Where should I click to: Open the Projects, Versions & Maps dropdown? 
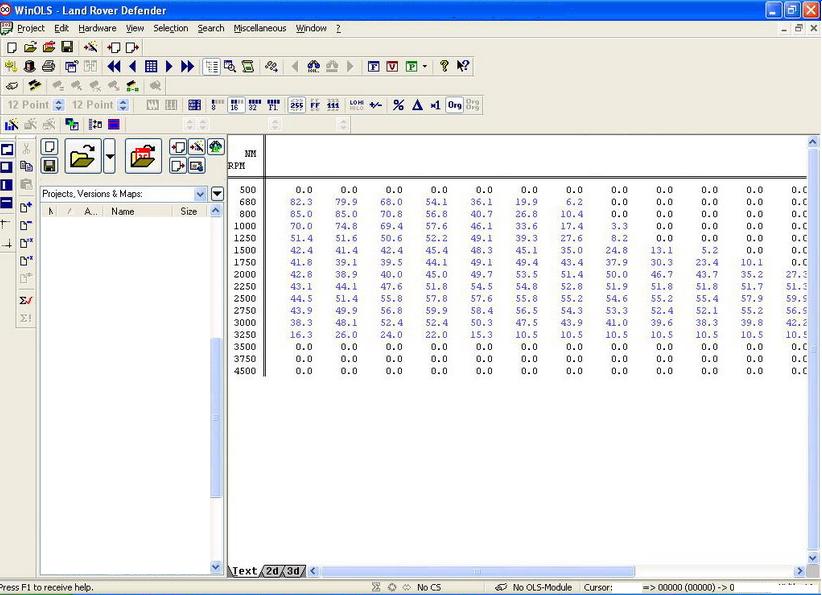click(200, 194)
